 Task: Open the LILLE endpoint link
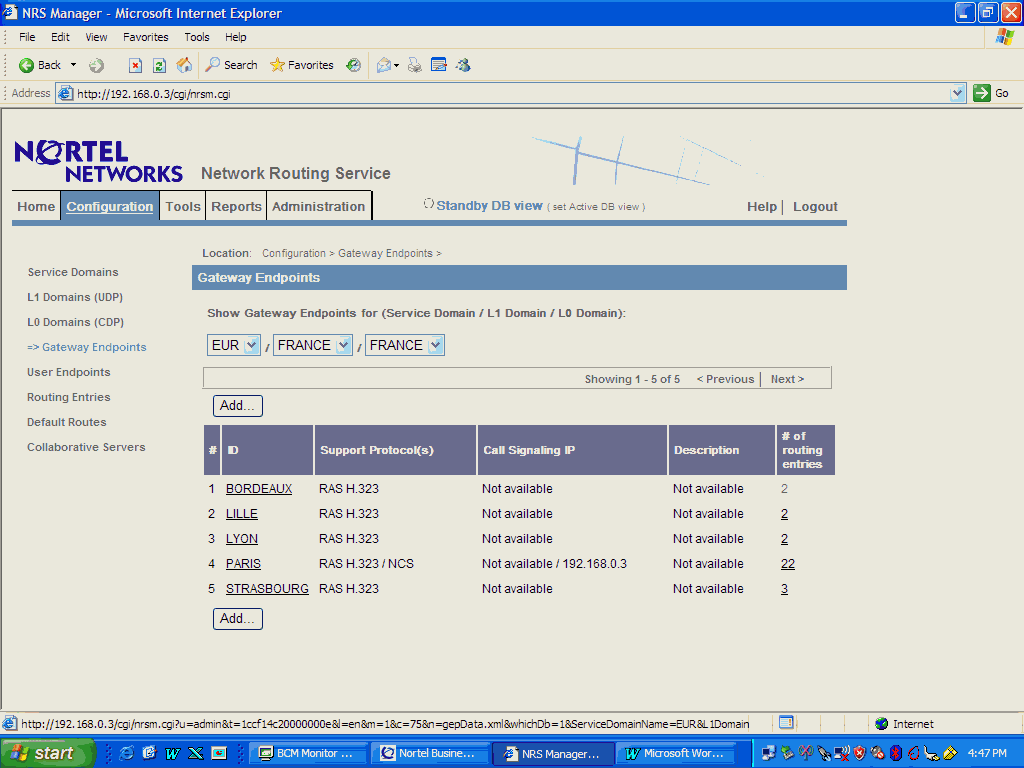click(242, 514)
